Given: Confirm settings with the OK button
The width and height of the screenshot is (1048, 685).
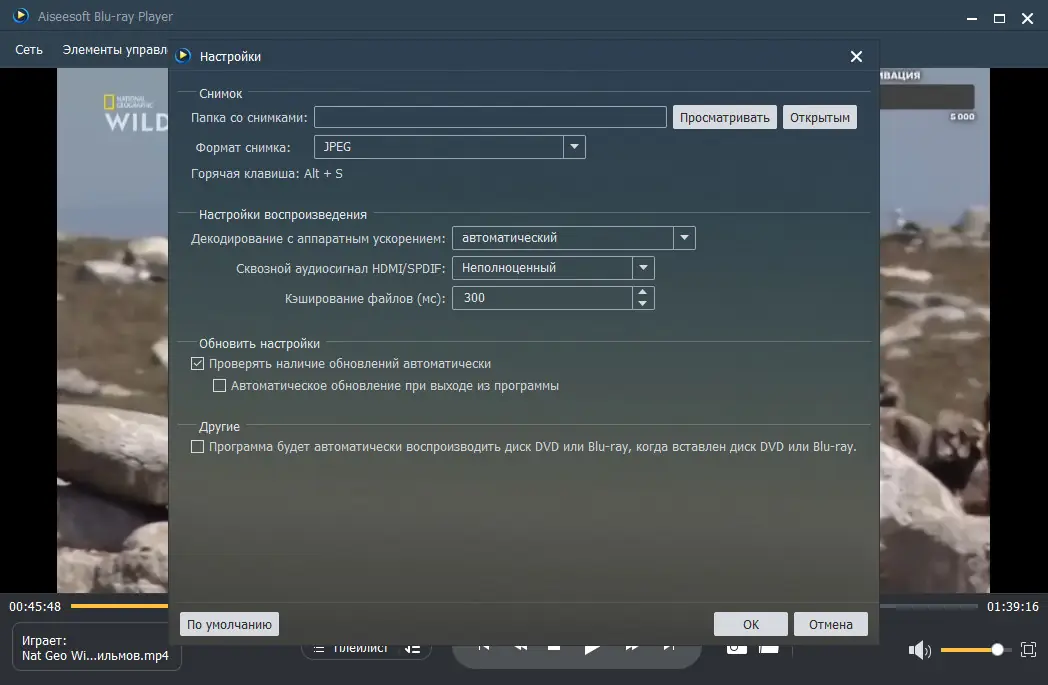Looking at the screenshot, I should [751, 624].
